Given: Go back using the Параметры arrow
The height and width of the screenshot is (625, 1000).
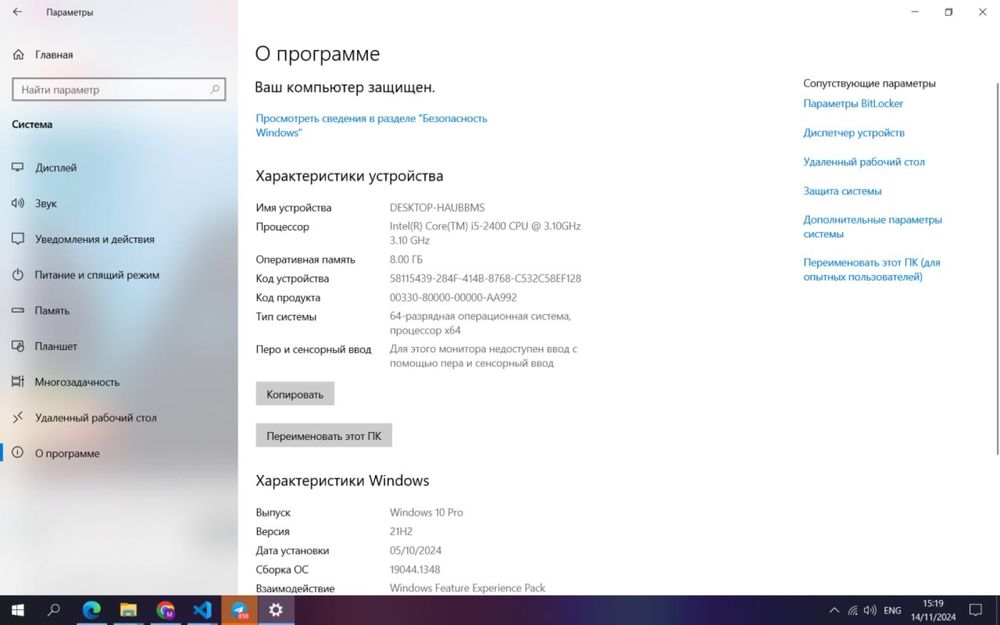Looking at the screenshot, I should (x=17, y=12).
